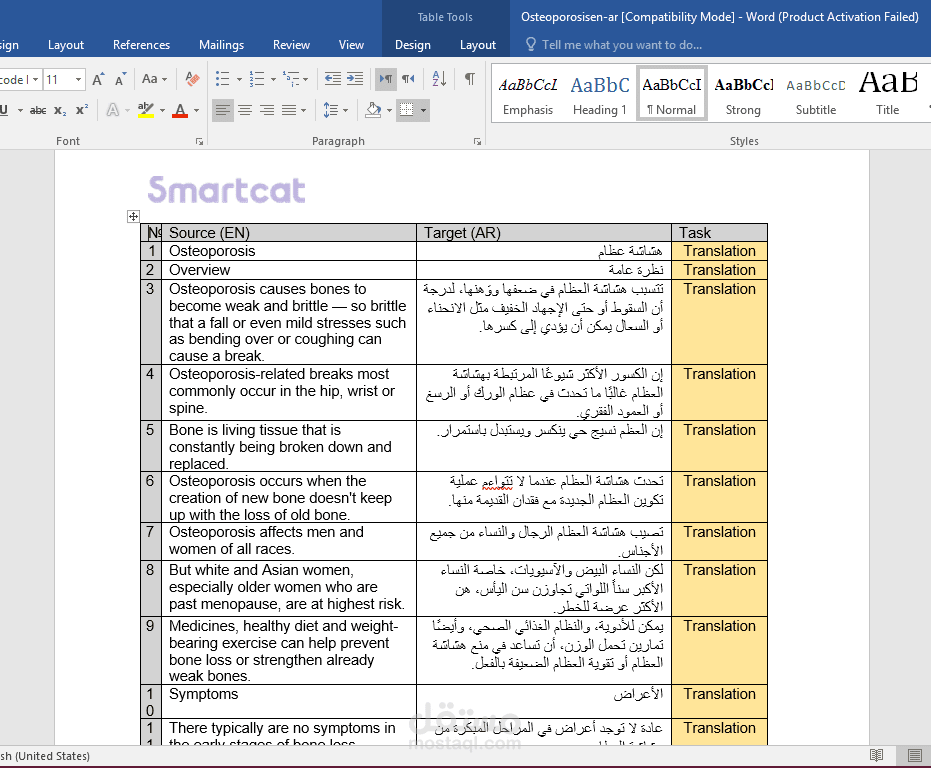Open Font dialog launcher
This screenshot has height=768, width=931.
click(x=200, y=141)
